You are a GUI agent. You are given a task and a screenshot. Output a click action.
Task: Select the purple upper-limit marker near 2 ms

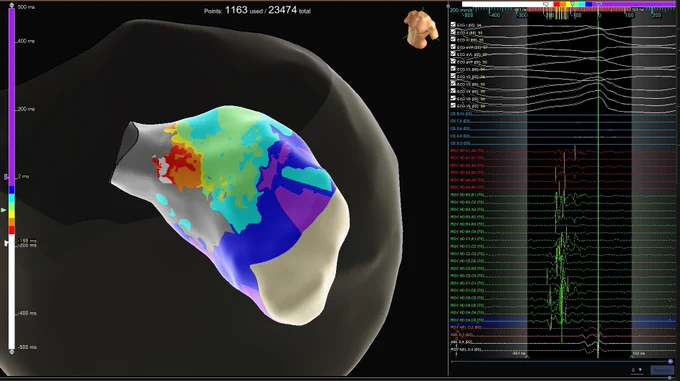6,177
